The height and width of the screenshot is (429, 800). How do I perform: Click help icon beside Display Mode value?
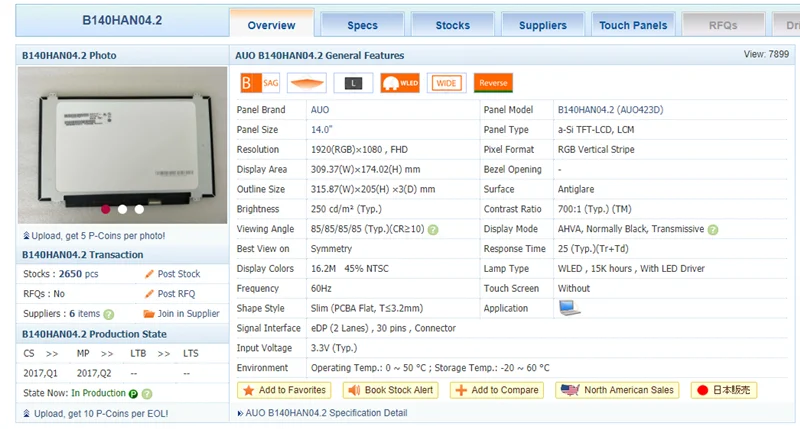tap(713, 230)
